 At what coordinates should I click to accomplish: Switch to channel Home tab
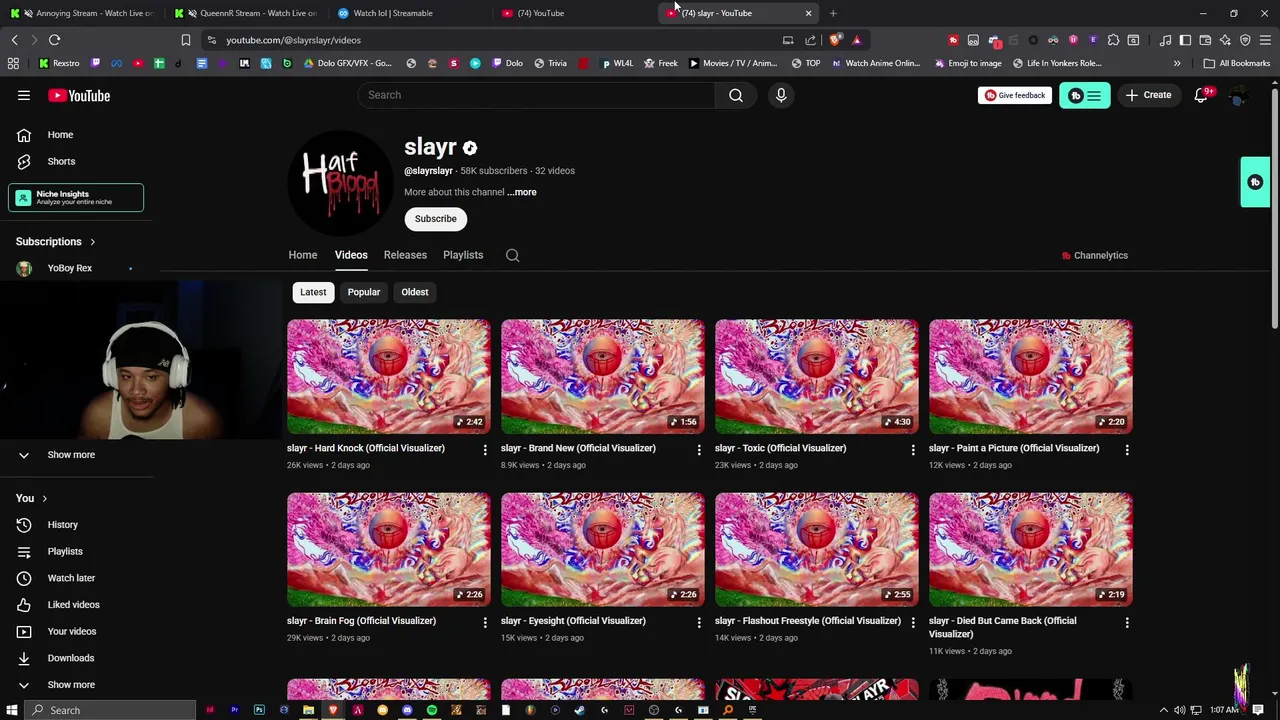(303, 255)
